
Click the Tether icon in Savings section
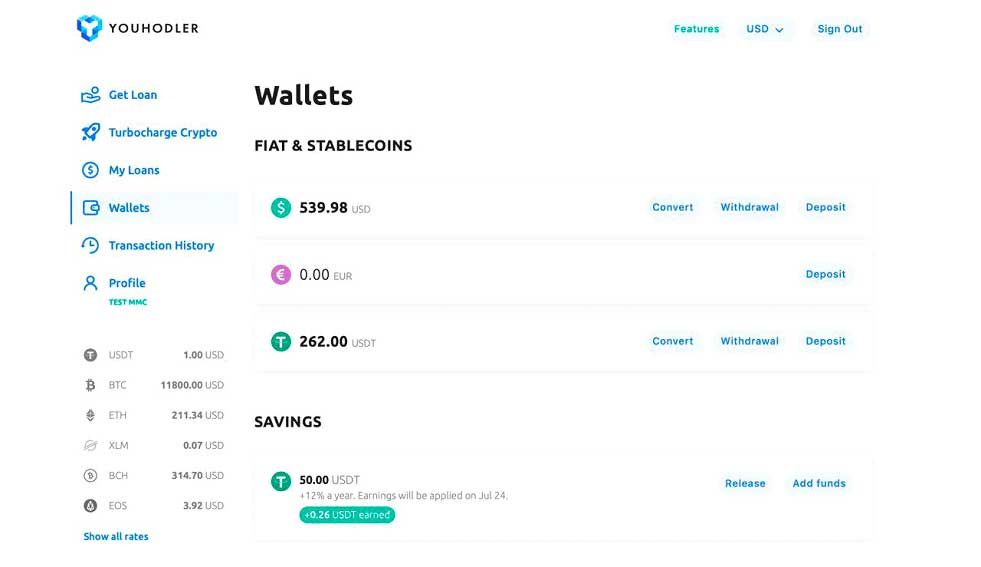[281, 481]
